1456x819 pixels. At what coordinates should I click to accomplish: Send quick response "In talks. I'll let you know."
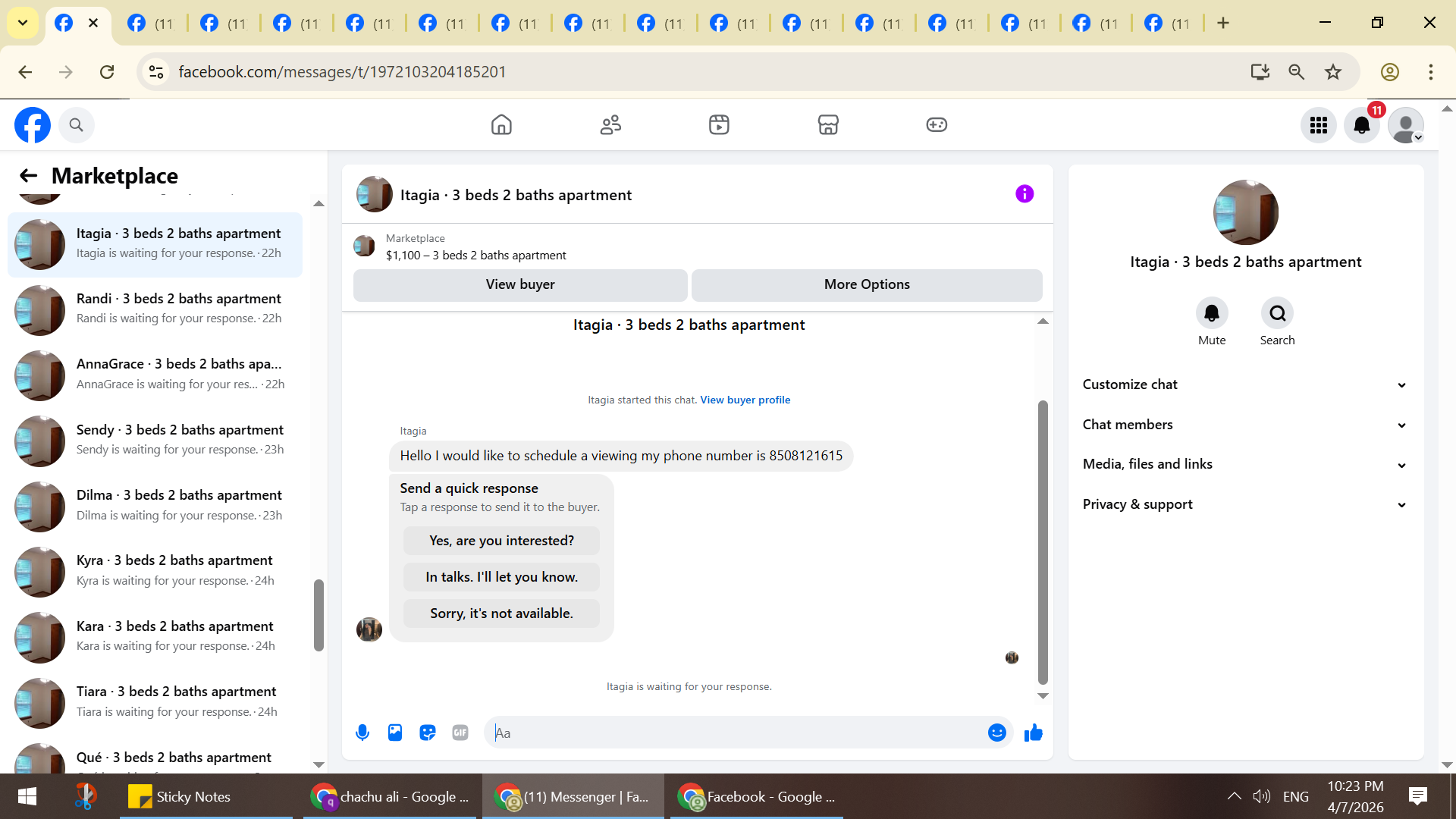[501, 577]
